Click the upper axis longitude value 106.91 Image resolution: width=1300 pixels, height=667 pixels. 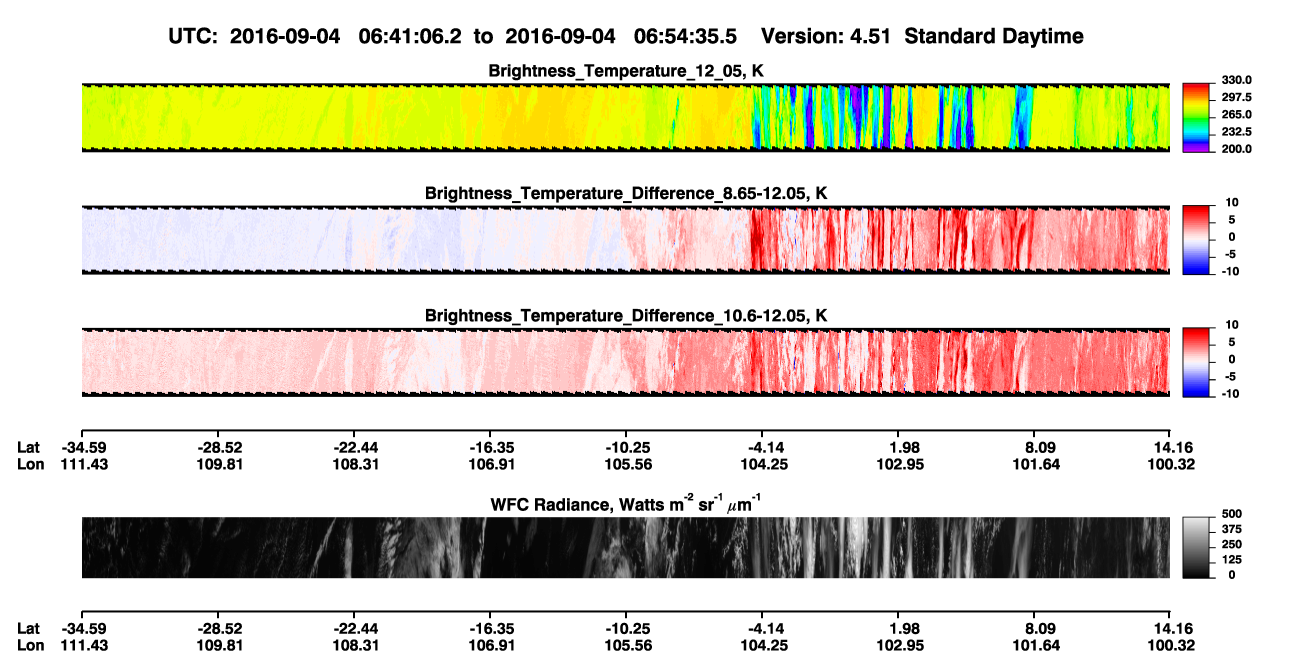(489, 465)
